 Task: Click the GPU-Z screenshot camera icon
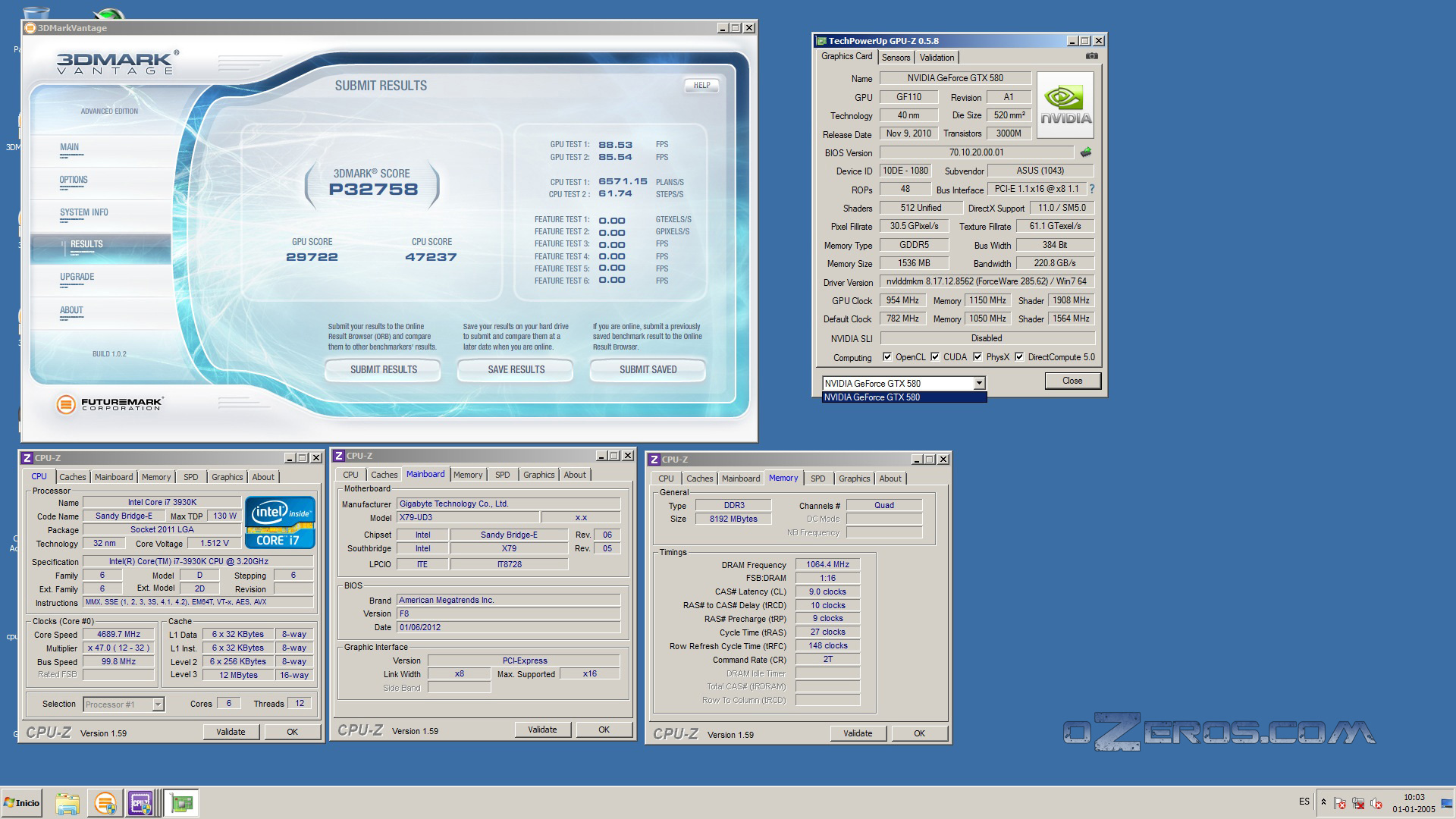click(1091, 56)
